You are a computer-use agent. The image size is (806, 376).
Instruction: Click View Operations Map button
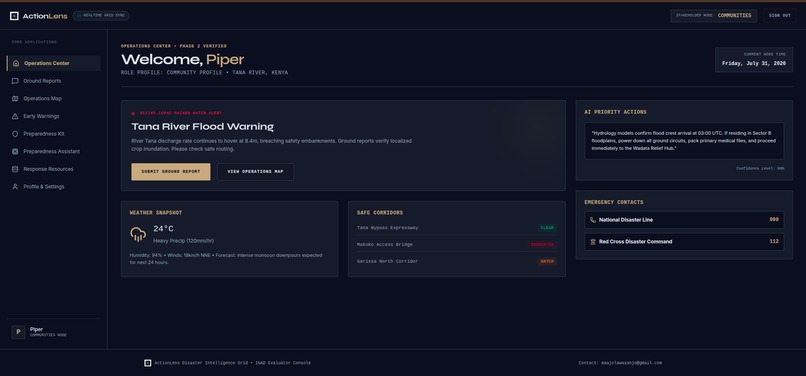coord(255,172)
